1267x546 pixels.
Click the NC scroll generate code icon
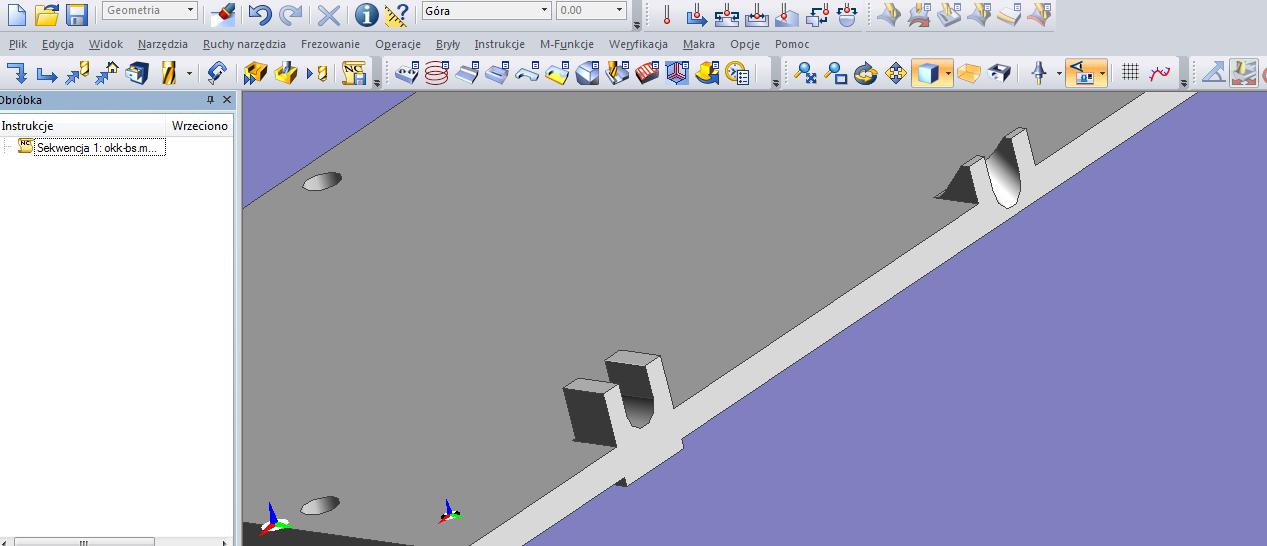click(353, 73)
